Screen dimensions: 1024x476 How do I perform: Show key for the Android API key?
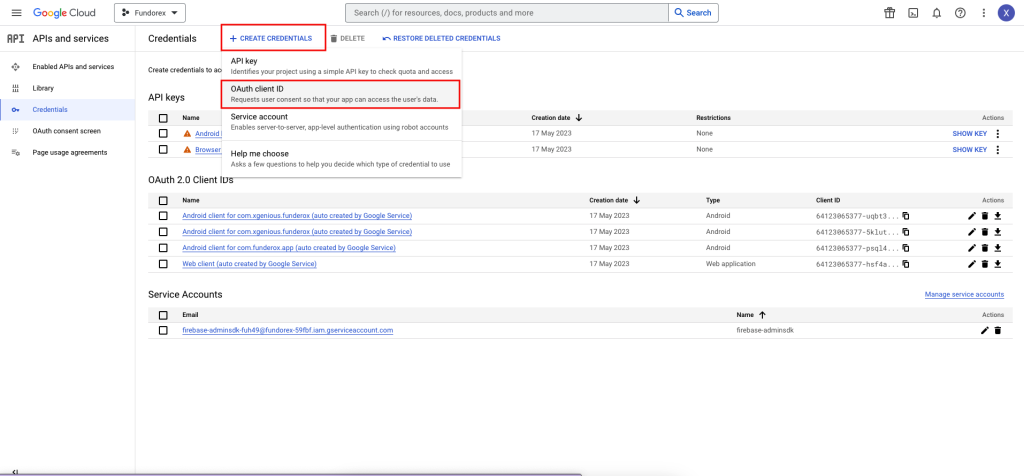tap(969, 134)
